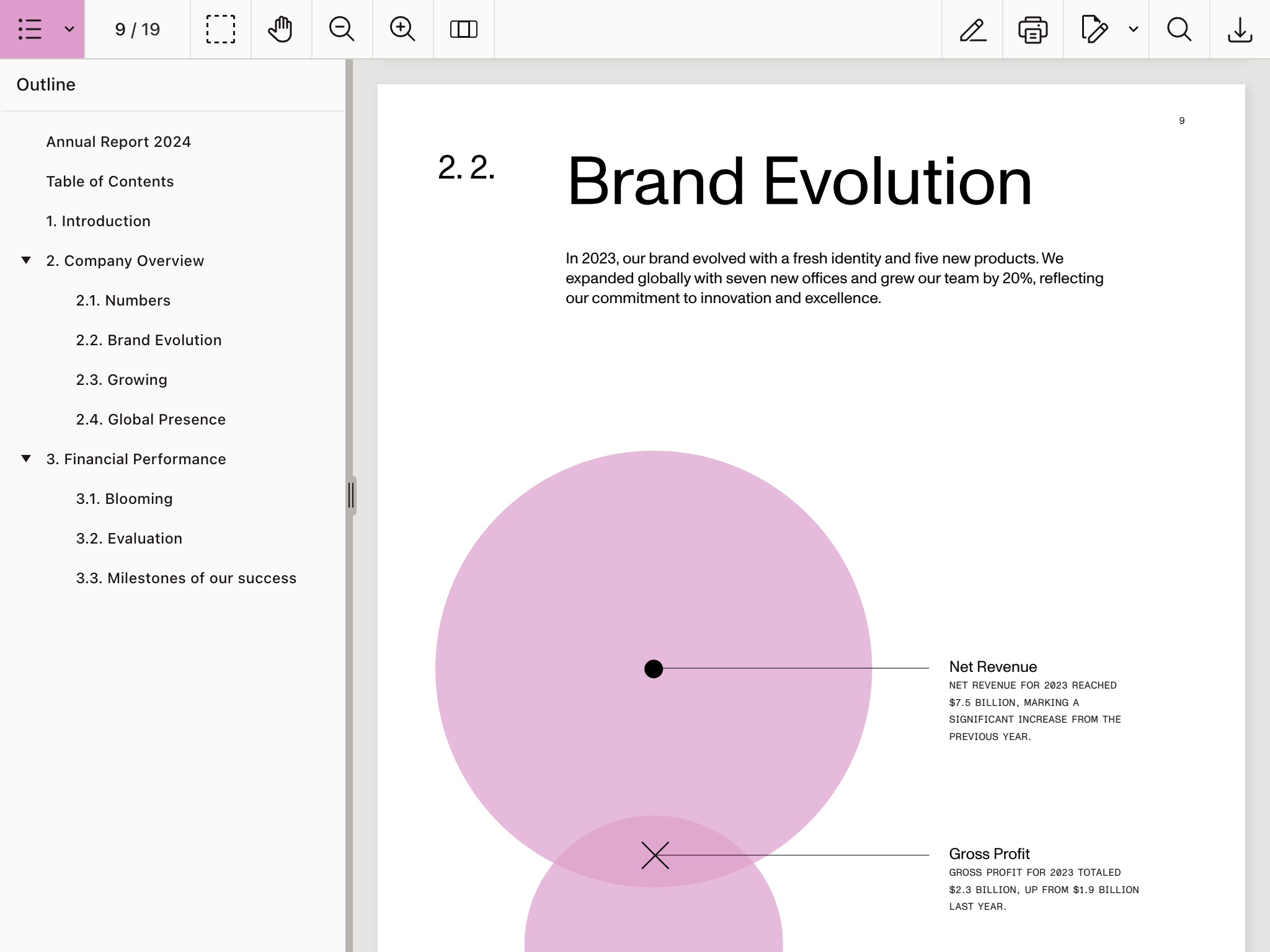
Task: Click the zoom in magnifier
Action: pyautogui.click(x=402, y=29)
